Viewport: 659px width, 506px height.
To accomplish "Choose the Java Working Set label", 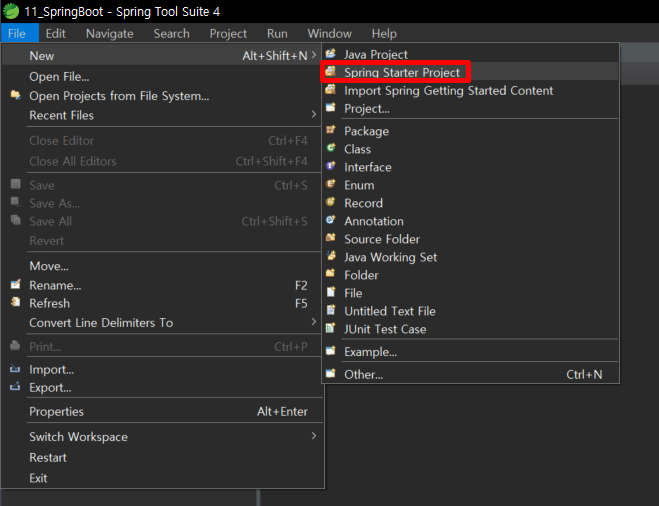I will 390,257.
